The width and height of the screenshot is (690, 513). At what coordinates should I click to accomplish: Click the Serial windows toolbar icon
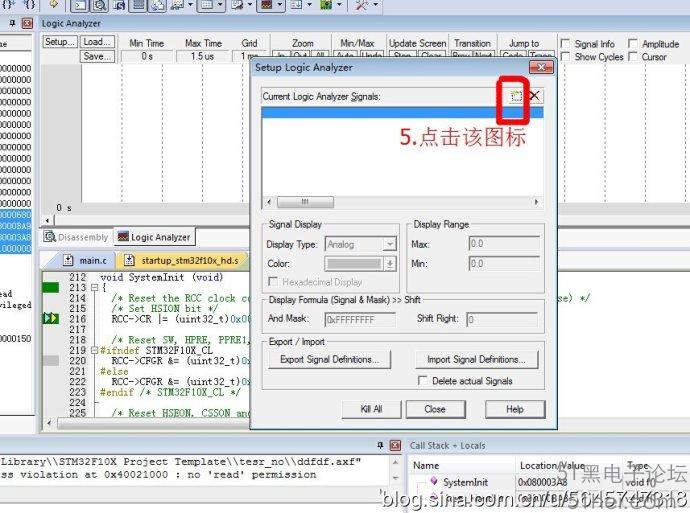[237, 5]
